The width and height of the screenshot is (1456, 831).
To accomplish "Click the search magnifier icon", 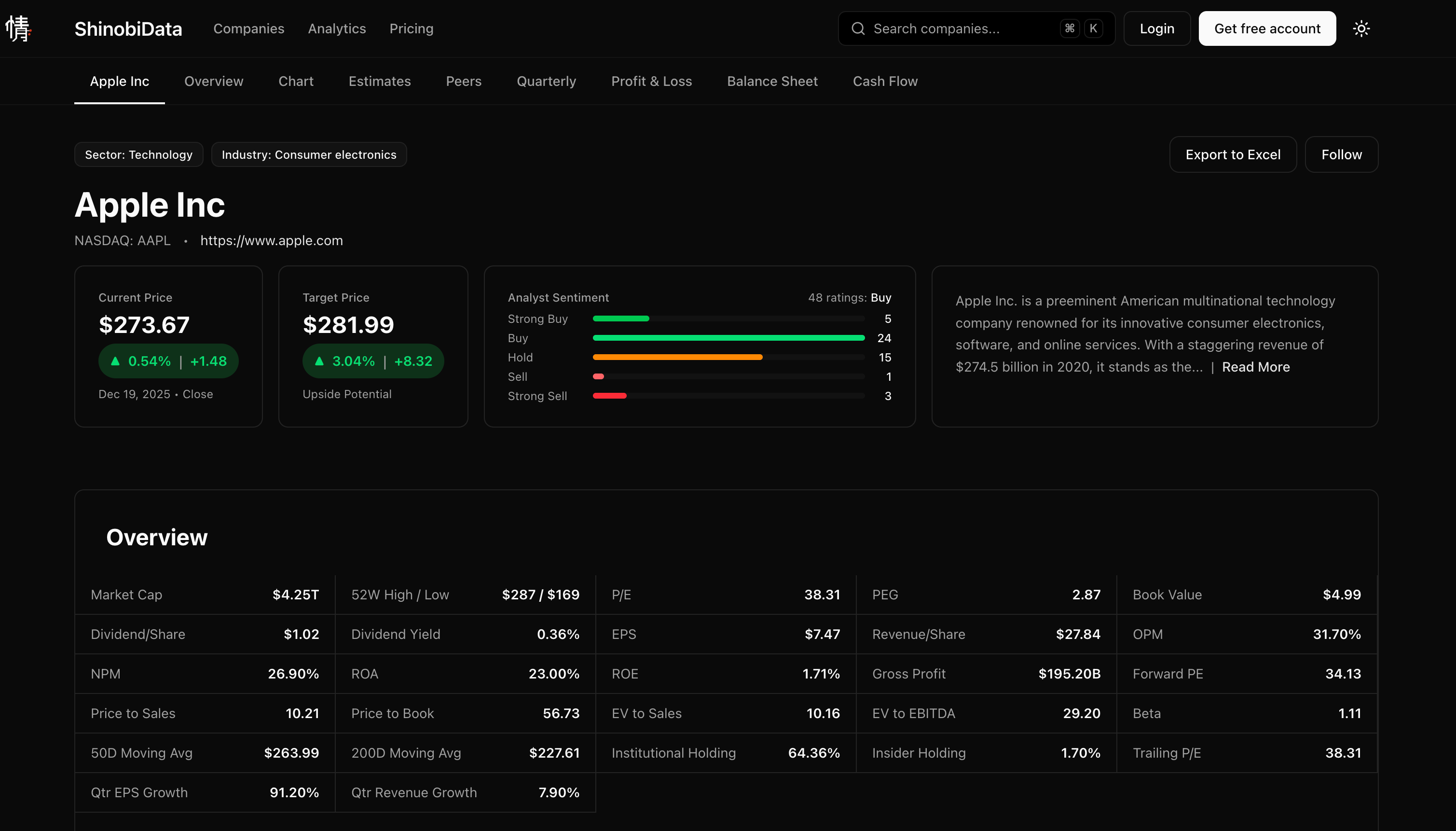I will pyautogui.click(x=857, y=28).
